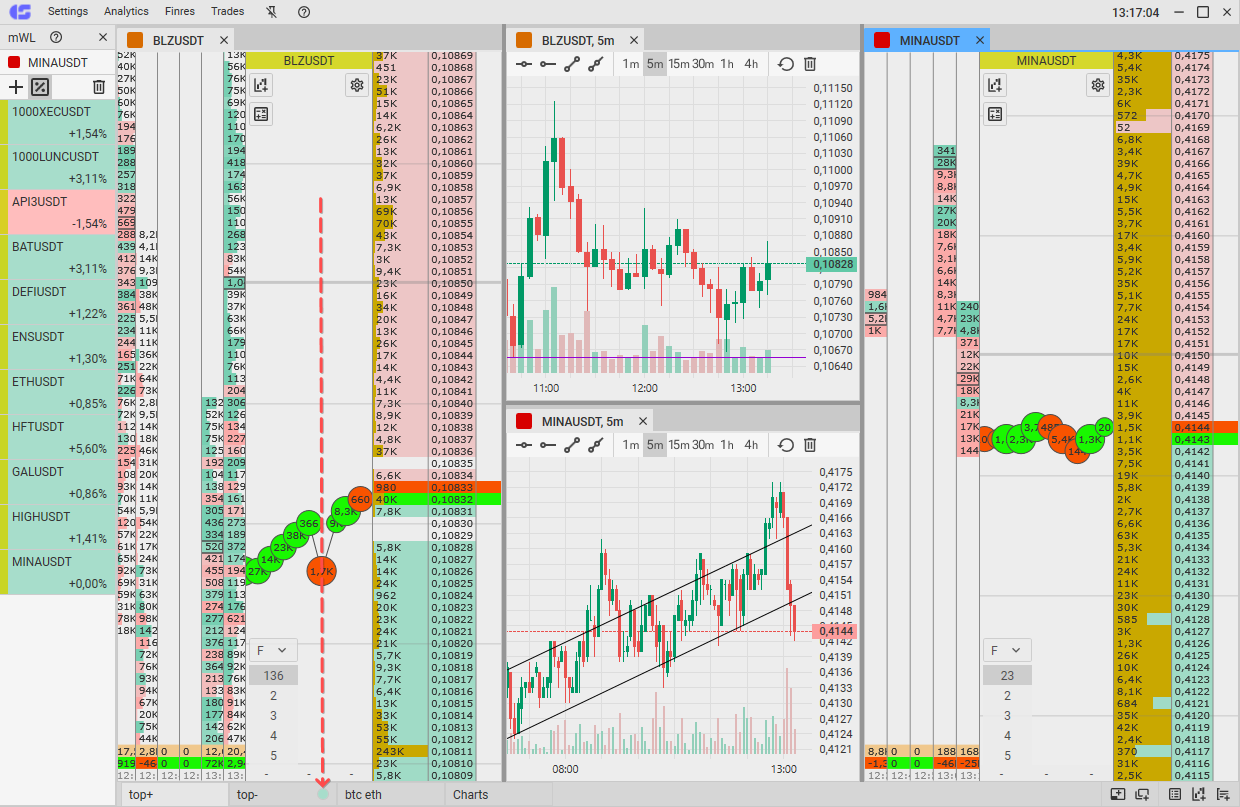This screenshot has width=1240, height=807.
Task: Delete watchlist item with mWL trash icon
Action: [98, 87]
